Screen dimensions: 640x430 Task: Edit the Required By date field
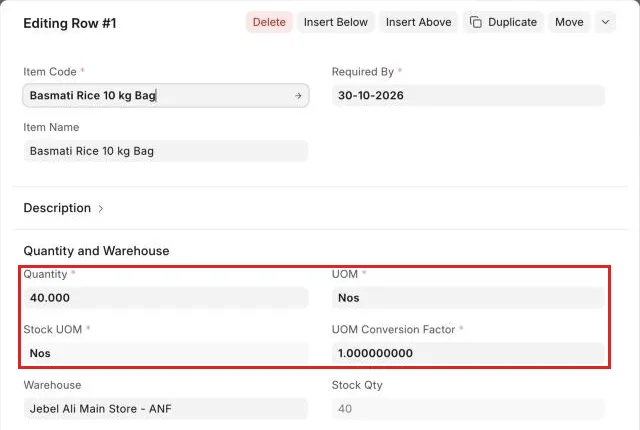tap(468, 95)
